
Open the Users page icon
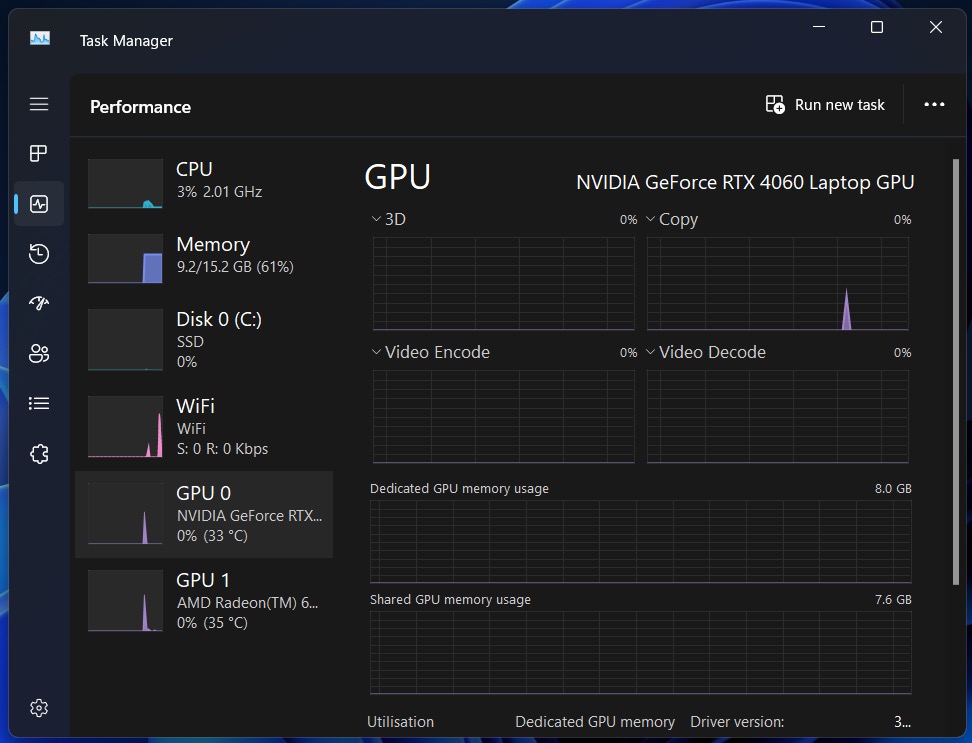pyautogui.click(x=39, y=353)
